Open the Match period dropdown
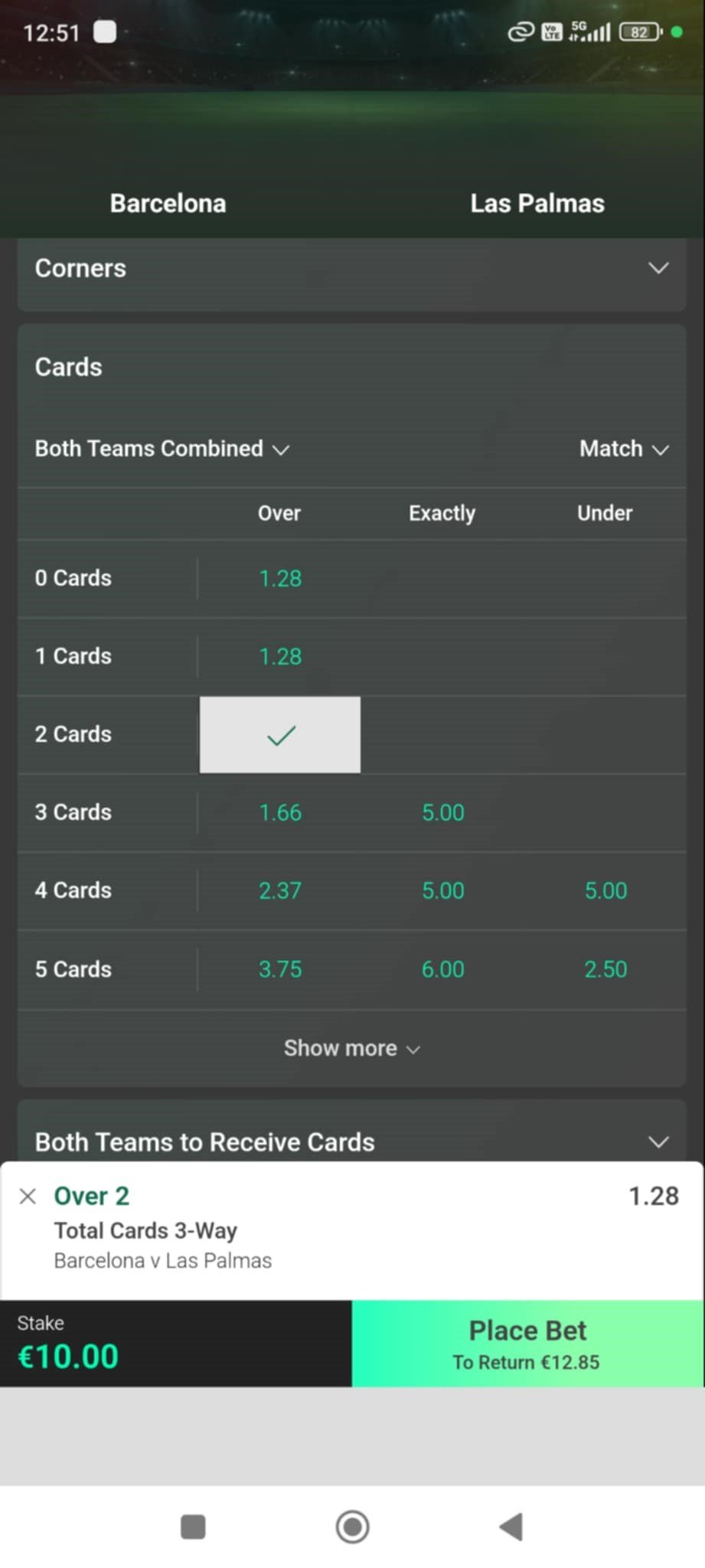 624,449
